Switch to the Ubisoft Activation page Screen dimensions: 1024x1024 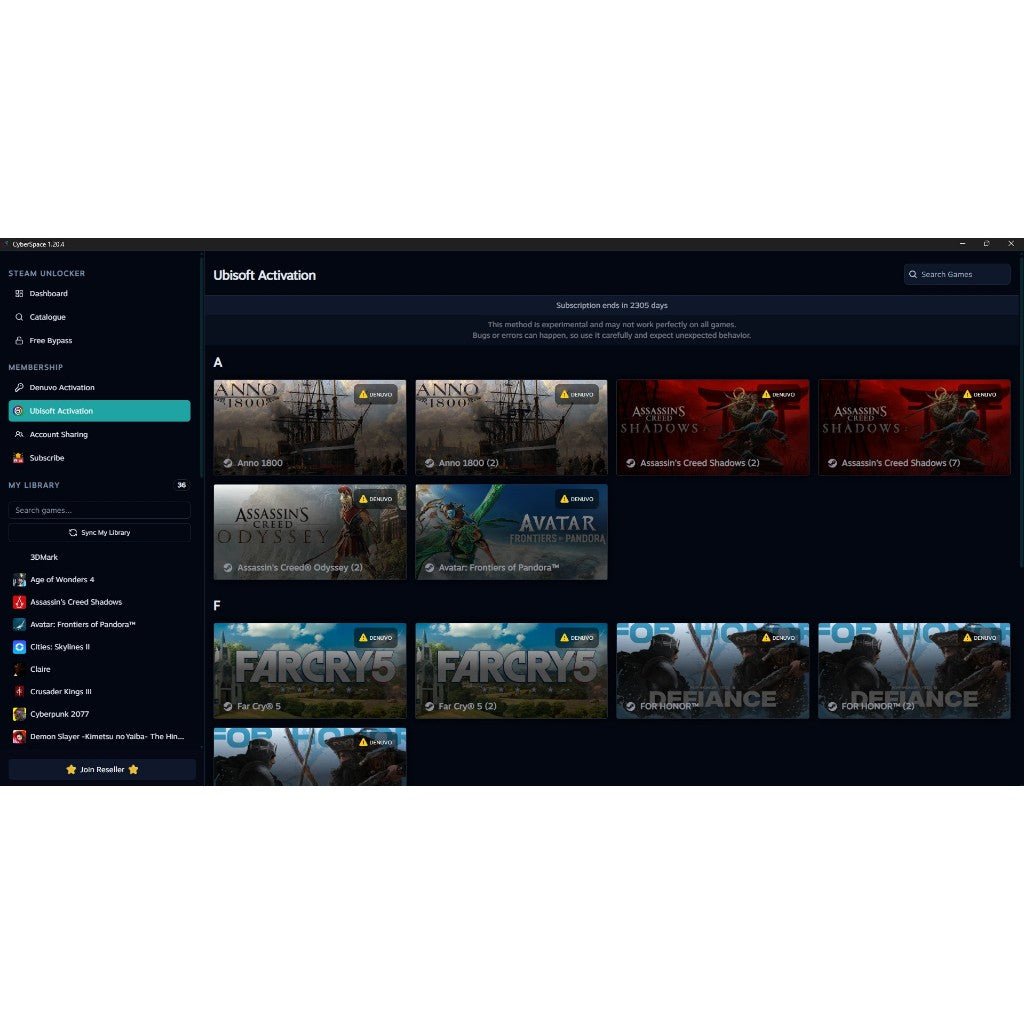click(x=61, y=411)
